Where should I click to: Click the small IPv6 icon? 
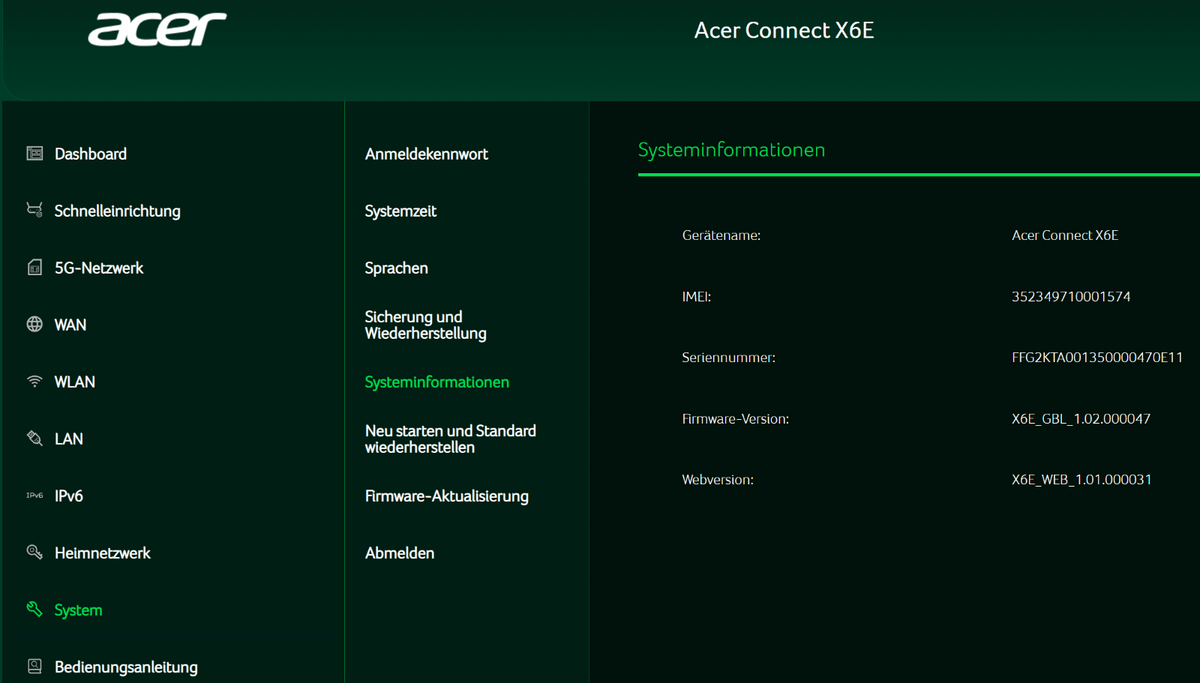coord(35,496)
